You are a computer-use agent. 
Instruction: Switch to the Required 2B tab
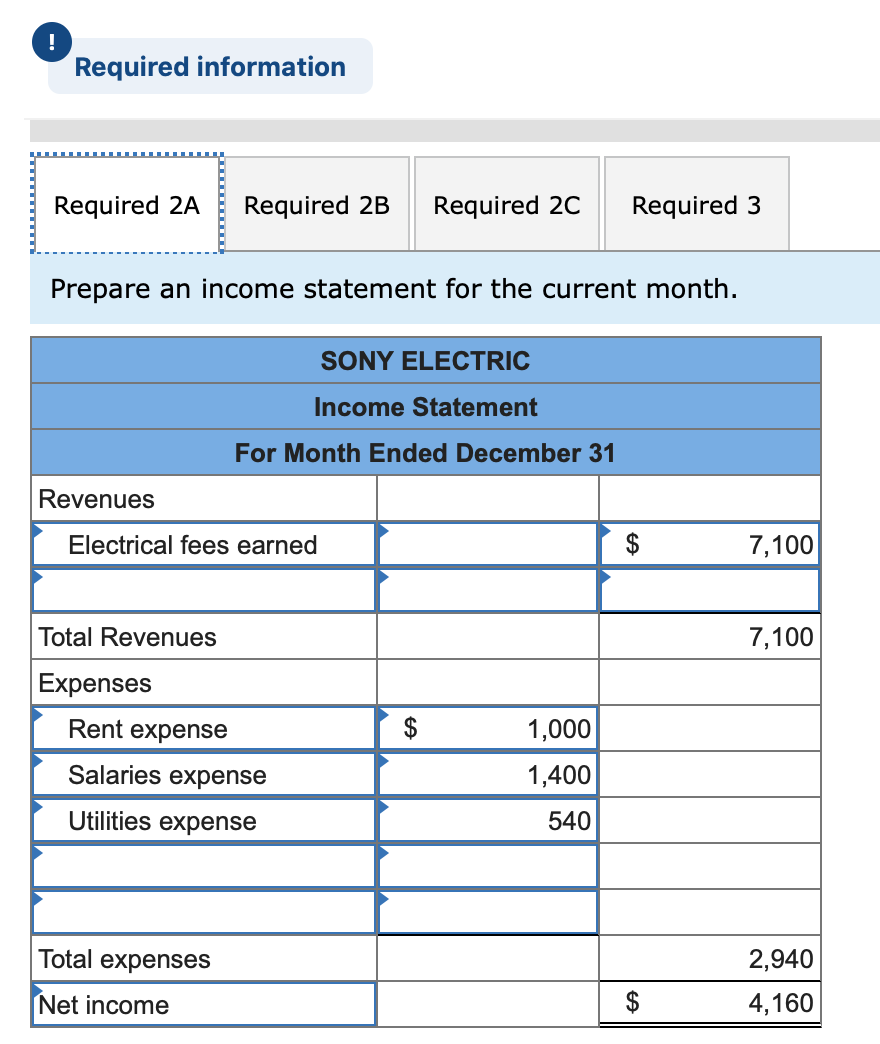point(317,204)
